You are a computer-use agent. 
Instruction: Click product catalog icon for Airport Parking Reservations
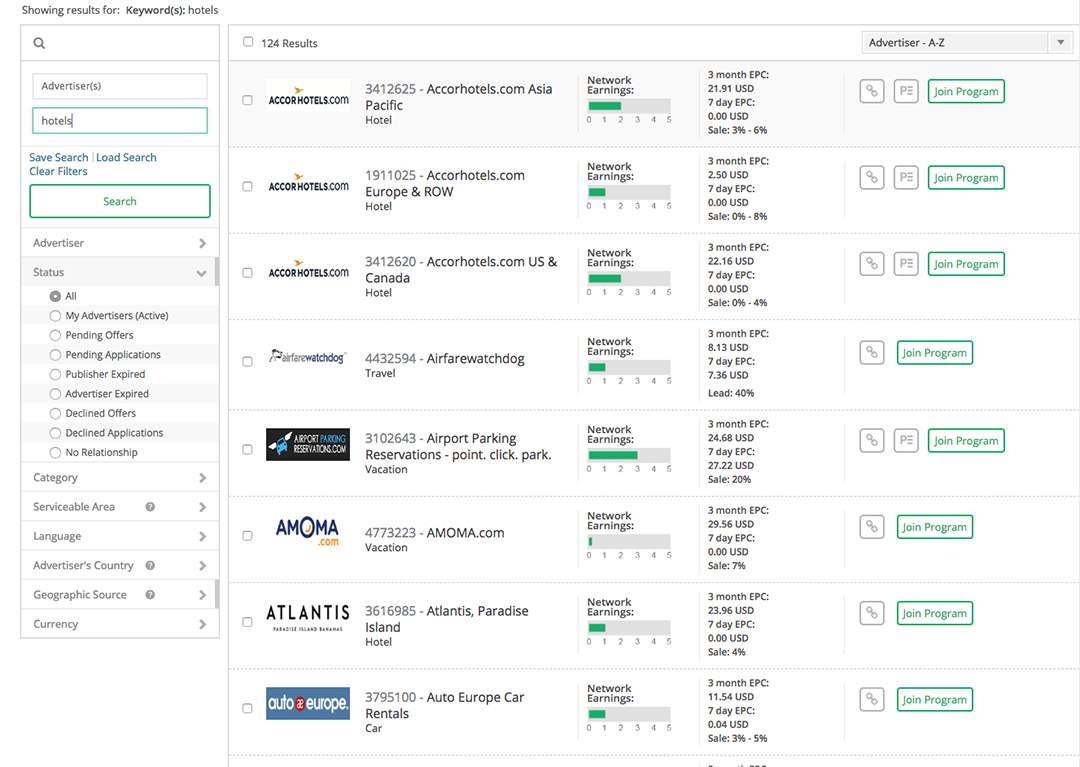(905, 441)
